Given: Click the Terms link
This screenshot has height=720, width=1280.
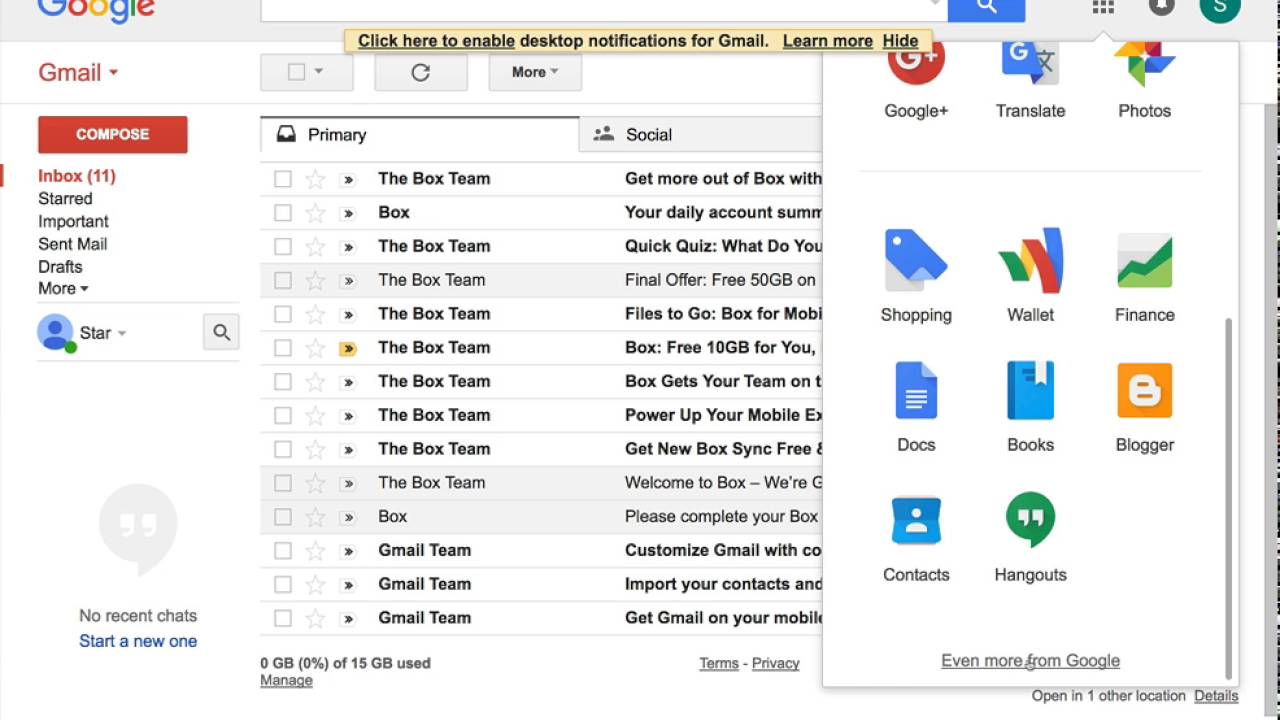Looking at the screenshot, I should (719, 663).
